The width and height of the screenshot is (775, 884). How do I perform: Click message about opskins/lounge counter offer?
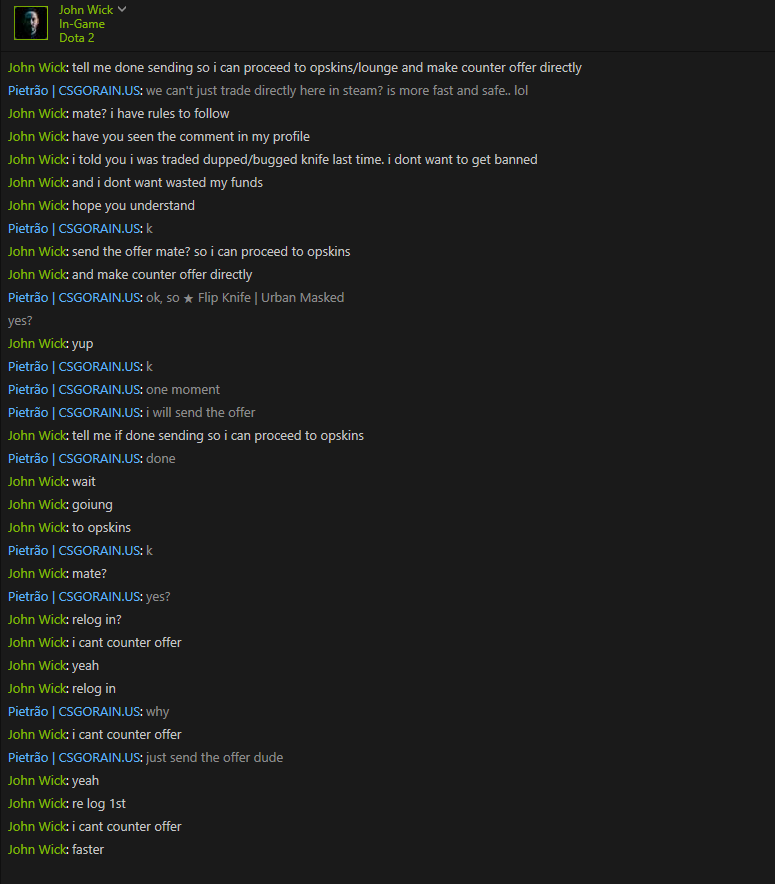327,68
